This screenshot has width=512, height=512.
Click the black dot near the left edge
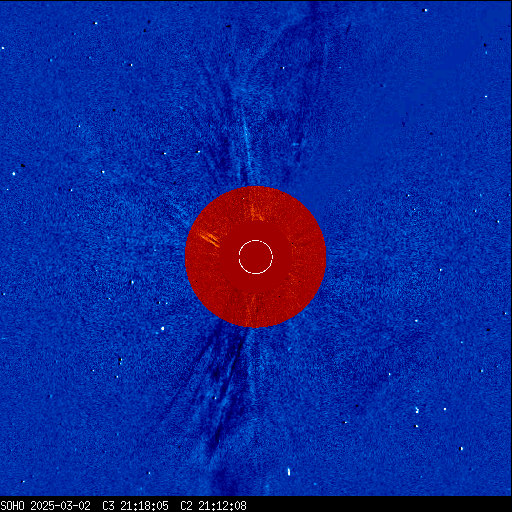point(23,165)
